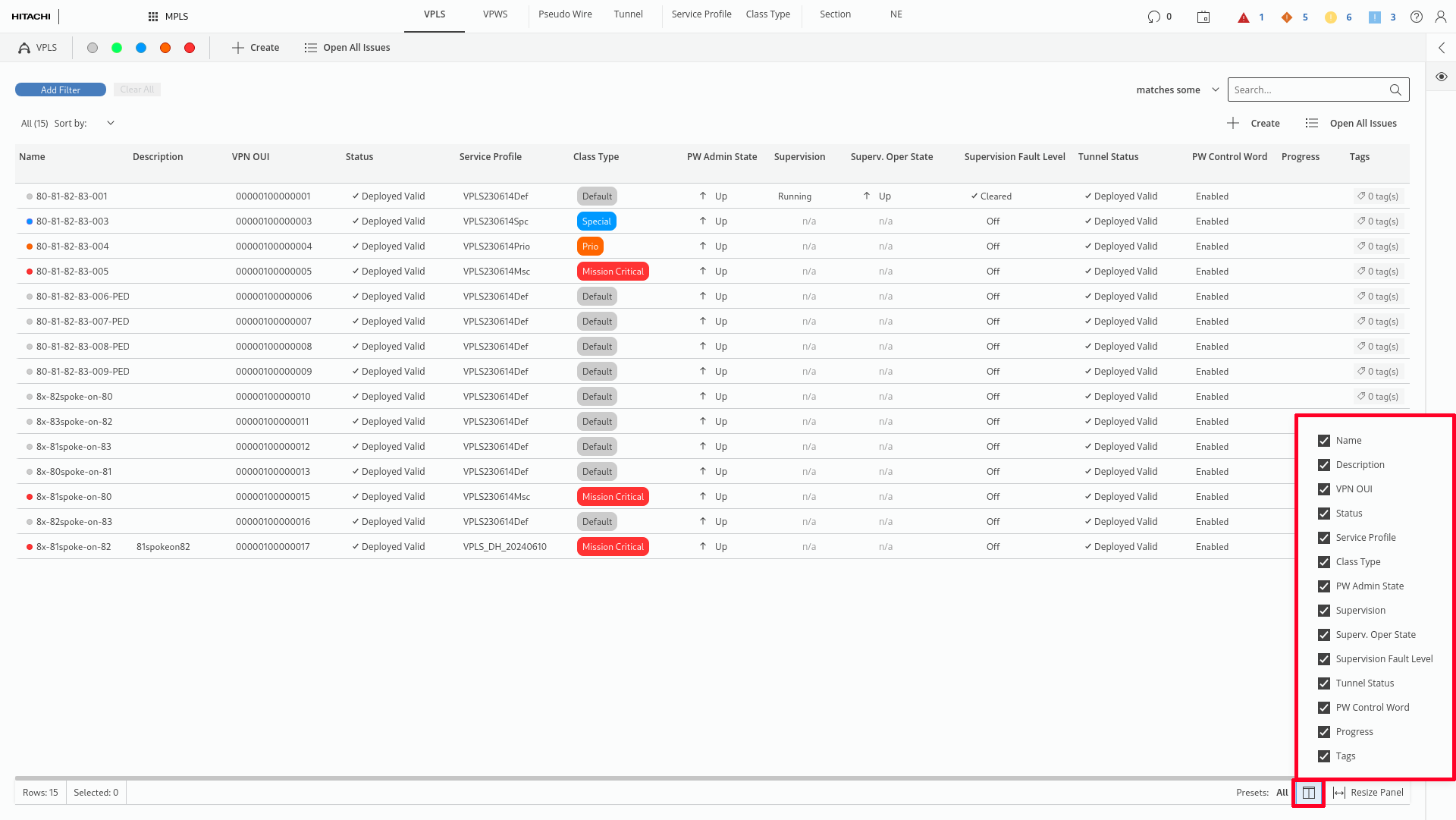
Task: Open the calendar schedule icon in header
Action: tap(1203, 17)
